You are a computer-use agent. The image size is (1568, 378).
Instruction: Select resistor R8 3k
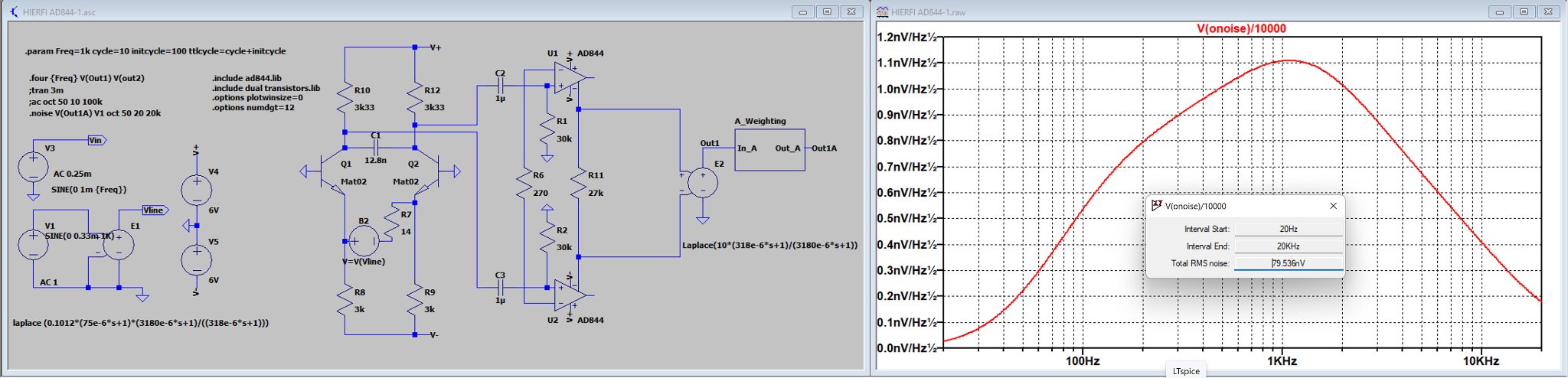[345, 301]
